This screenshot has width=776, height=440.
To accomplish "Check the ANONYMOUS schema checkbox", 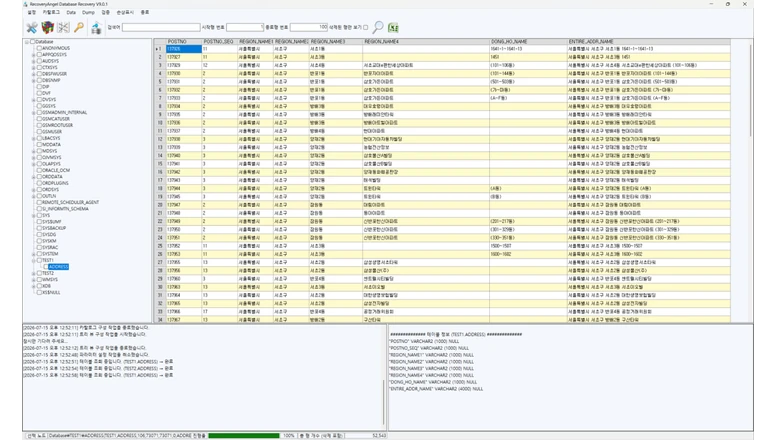I will (x=39, y=48).
